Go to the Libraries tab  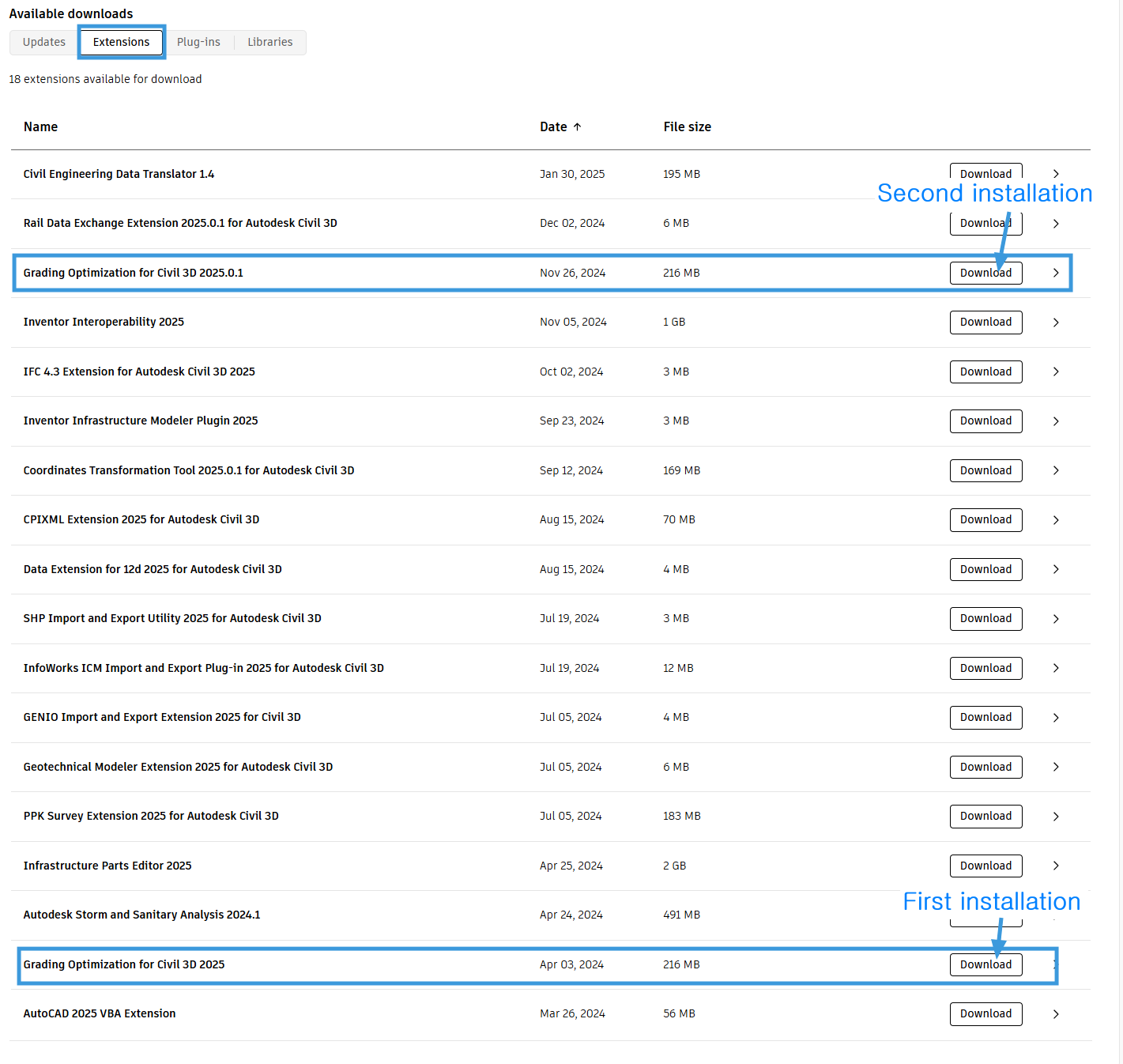[x=270, y=42]
